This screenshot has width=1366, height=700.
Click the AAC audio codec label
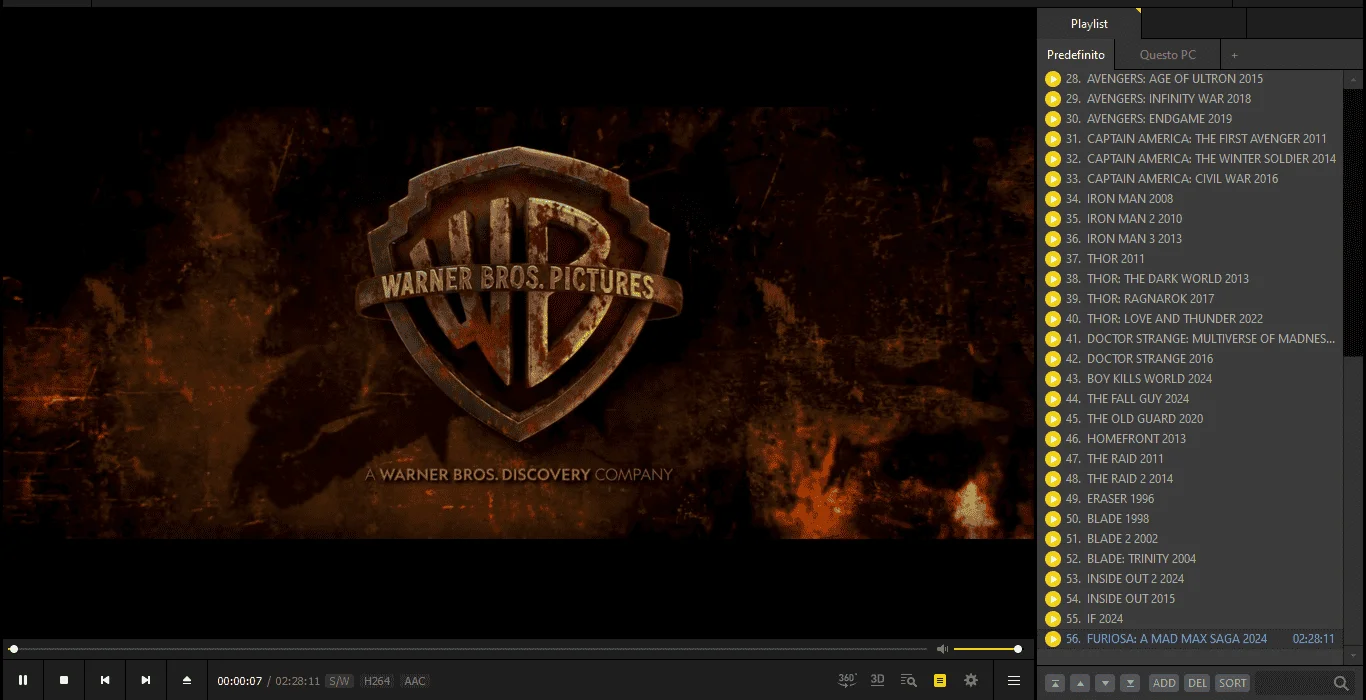pos(415,681)
